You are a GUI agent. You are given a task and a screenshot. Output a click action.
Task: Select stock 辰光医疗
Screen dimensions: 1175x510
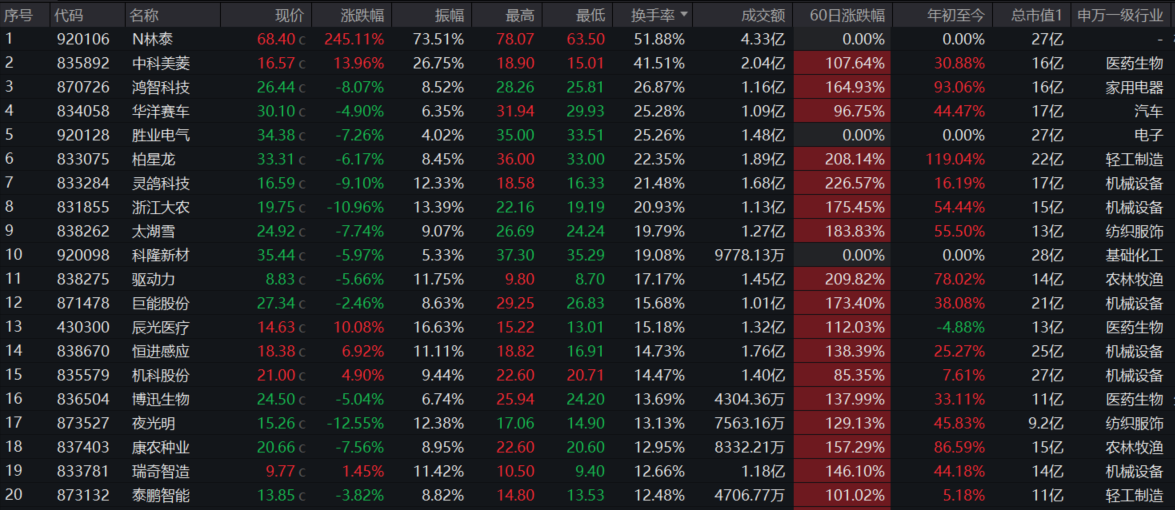point(160,327)
